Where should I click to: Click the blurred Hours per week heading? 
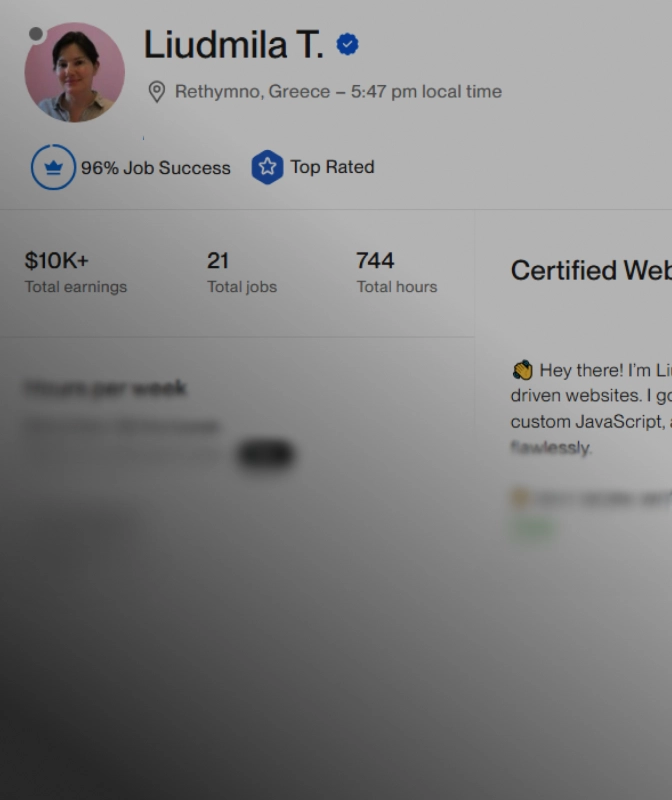[x=105, y=388]
